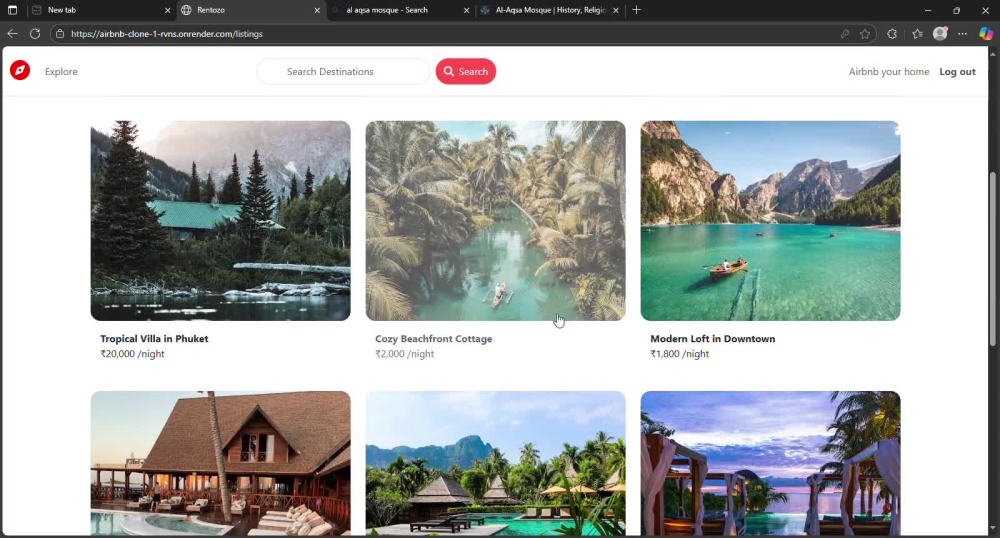Image resolution: width=1000 pixels, height=538 pixels.
Task: Open browser settings and more menu
Action: [962, 34]
